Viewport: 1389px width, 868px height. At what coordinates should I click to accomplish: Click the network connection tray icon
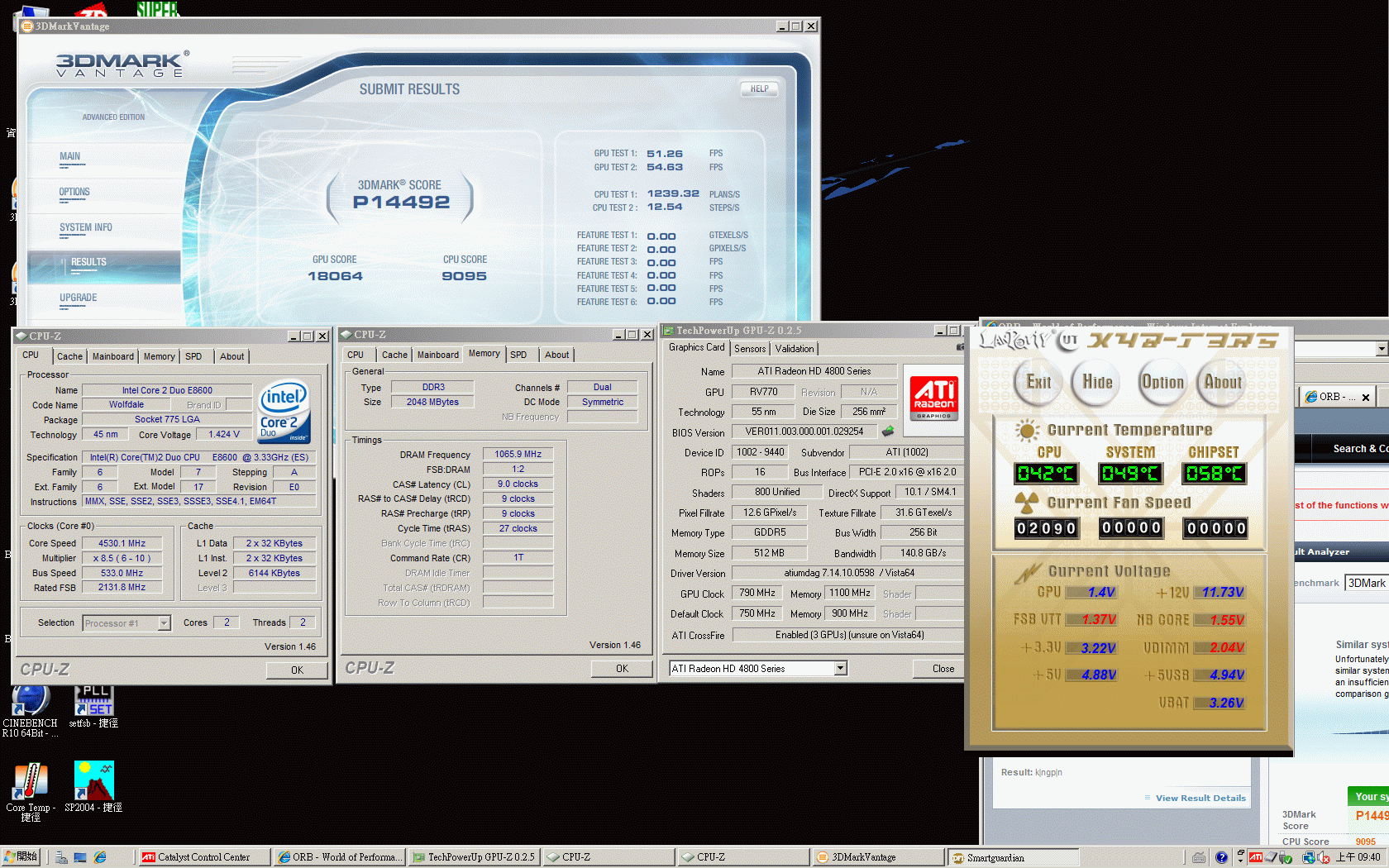click(x=1309, y=857)
